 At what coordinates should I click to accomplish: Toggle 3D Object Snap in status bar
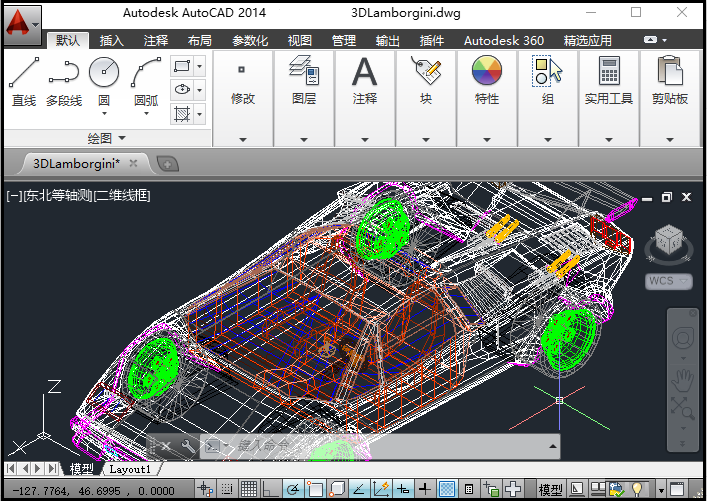pos(337,489)
